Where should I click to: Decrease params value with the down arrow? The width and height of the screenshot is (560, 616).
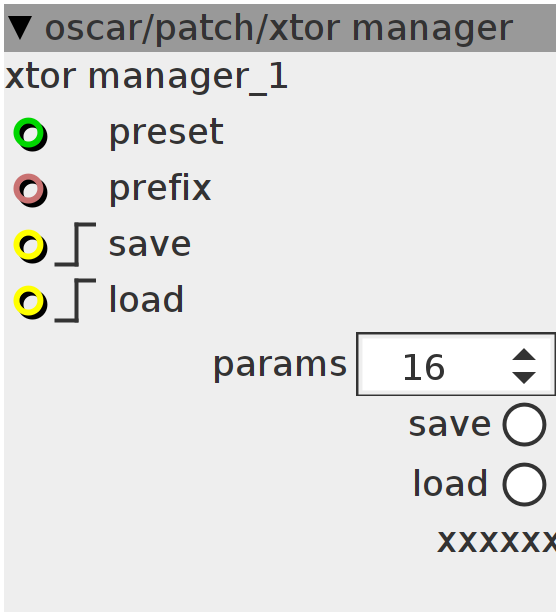(x=524, y=378)
